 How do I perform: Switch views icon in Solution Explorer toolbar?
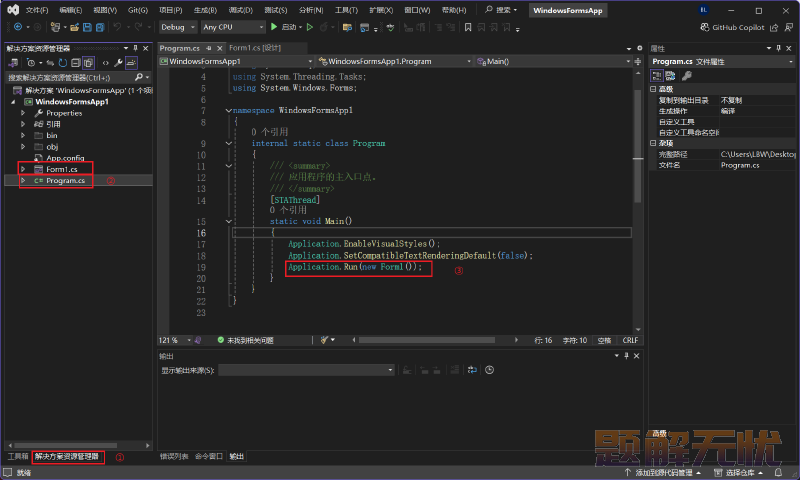click(x=13, y=63)
